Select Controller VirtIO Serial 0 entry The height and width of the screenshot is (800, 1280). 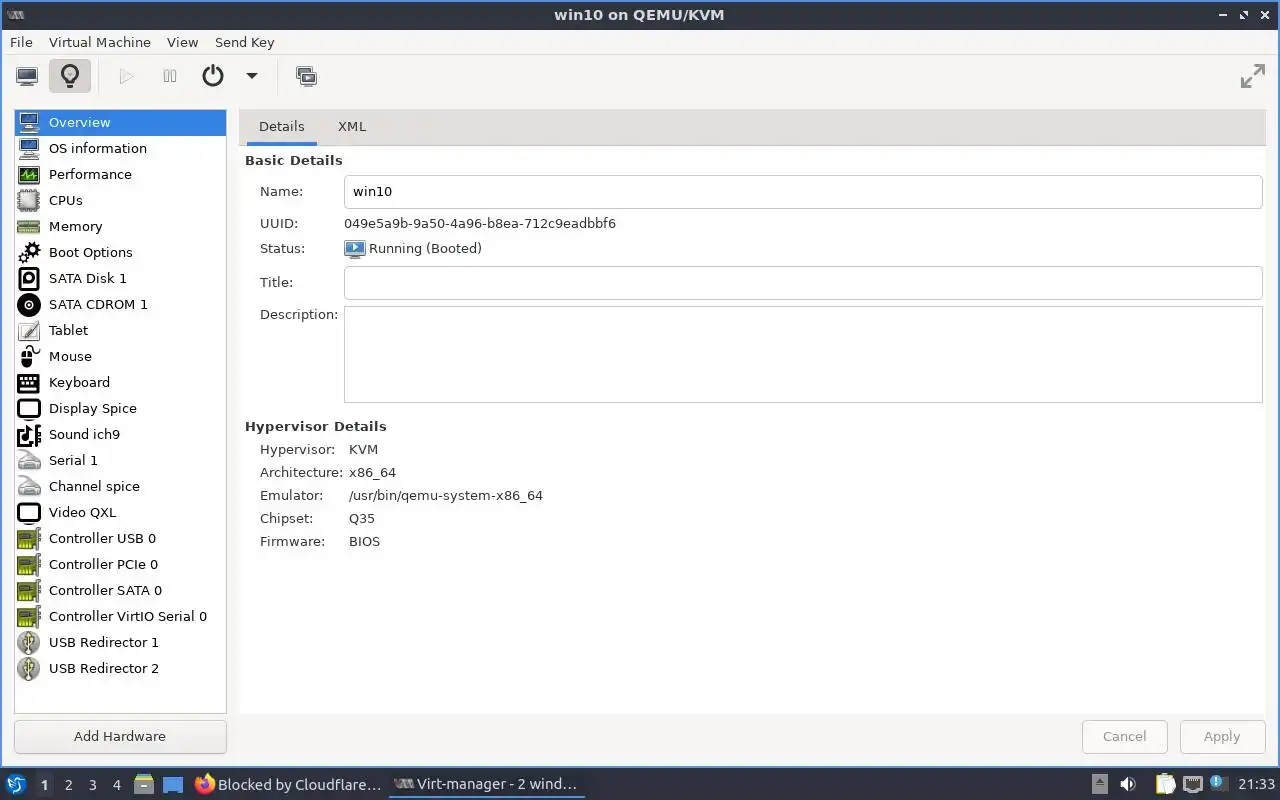(x=120, y=616)
